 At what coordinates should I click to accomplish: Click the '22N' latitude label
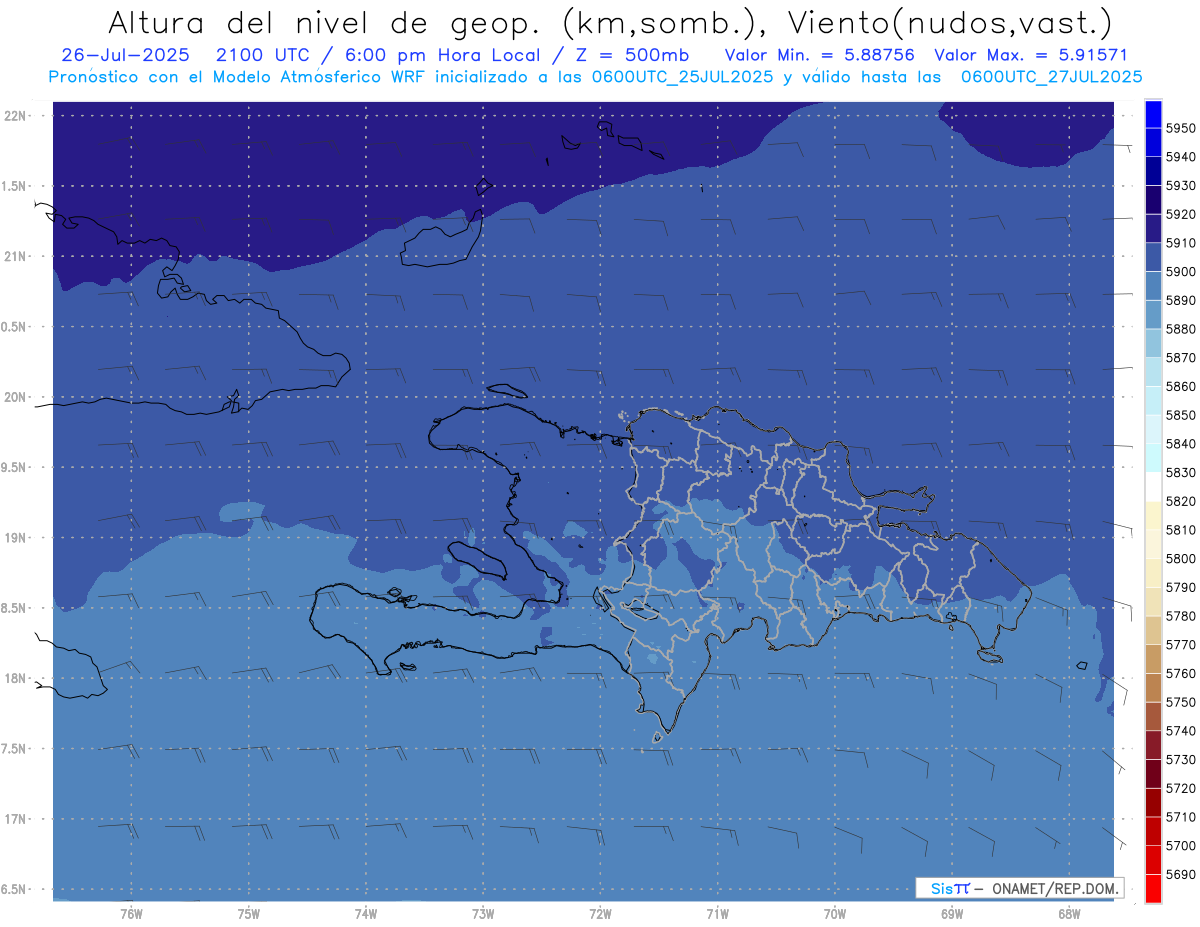(15, 115)
